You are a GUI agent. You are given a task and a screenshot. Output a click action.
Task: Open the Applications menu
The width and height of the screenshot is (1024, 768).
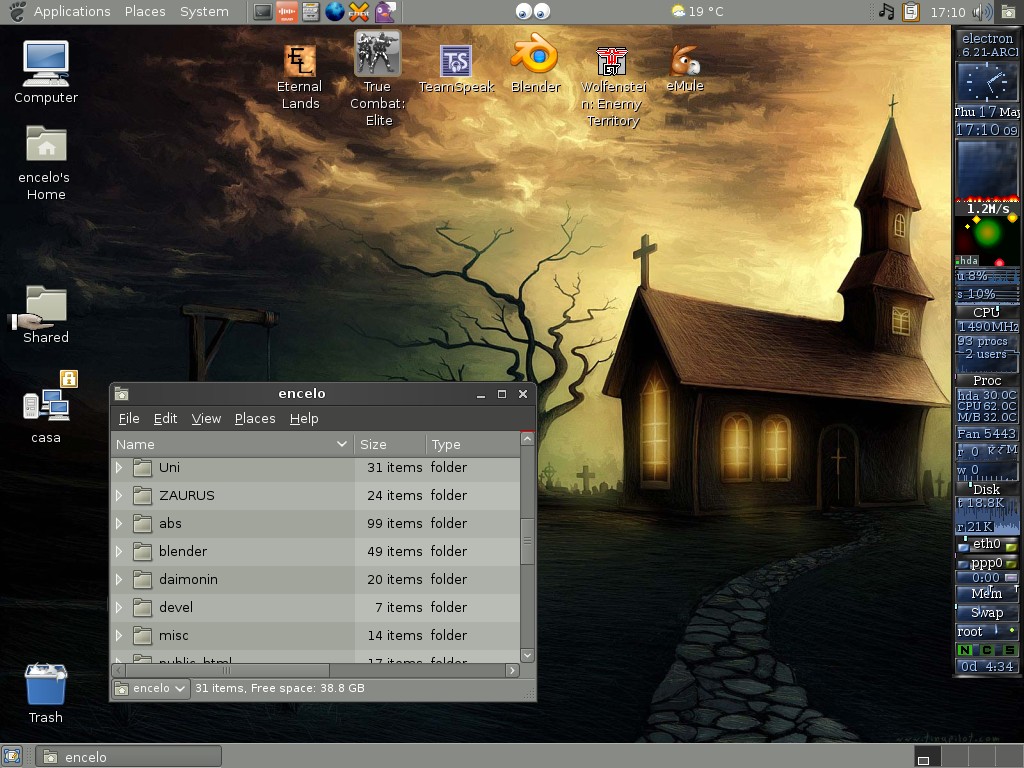(x=72, y=11)
